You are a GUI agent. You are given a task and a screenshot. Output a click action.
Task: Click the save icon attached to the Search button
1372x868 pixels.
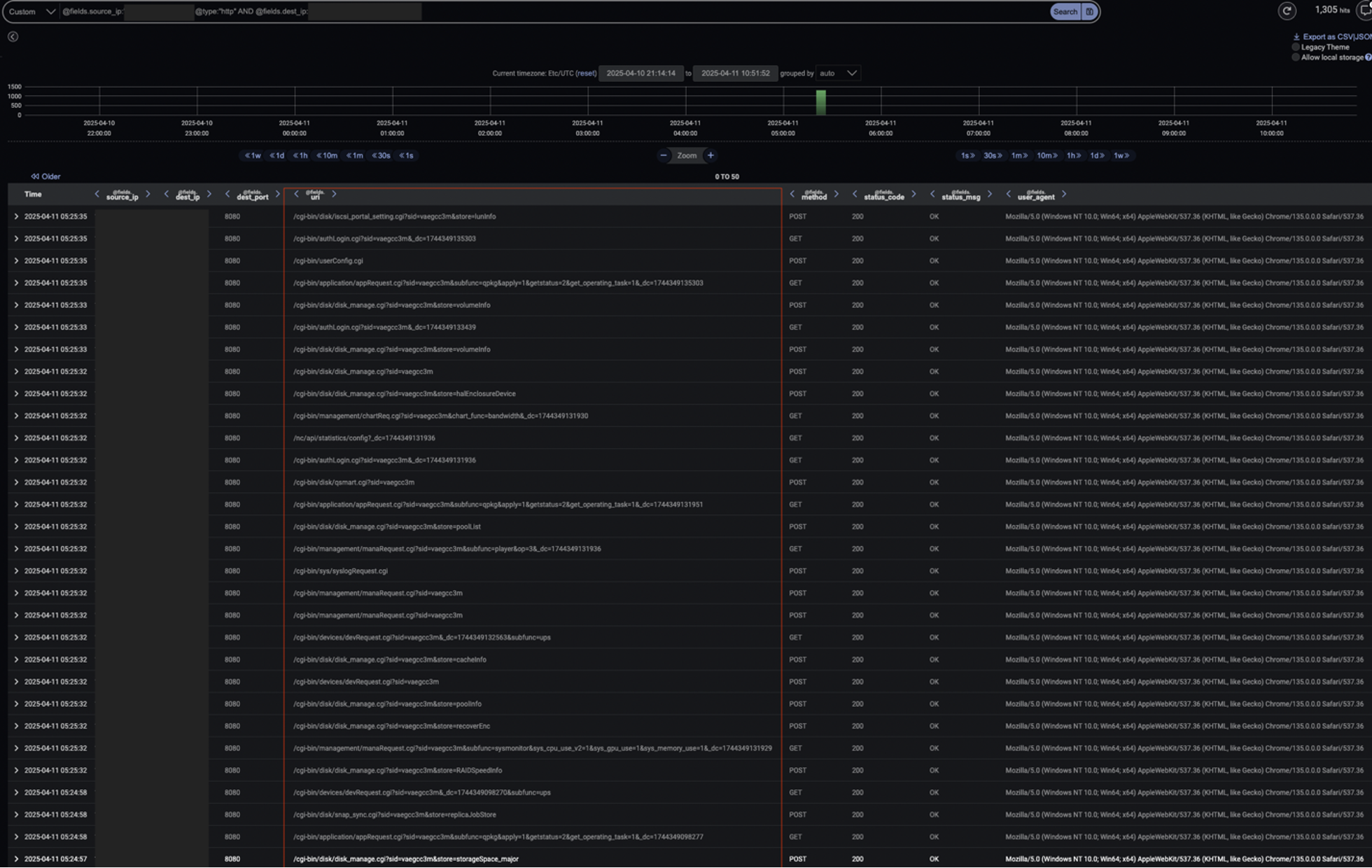[x=1090, y=11]
